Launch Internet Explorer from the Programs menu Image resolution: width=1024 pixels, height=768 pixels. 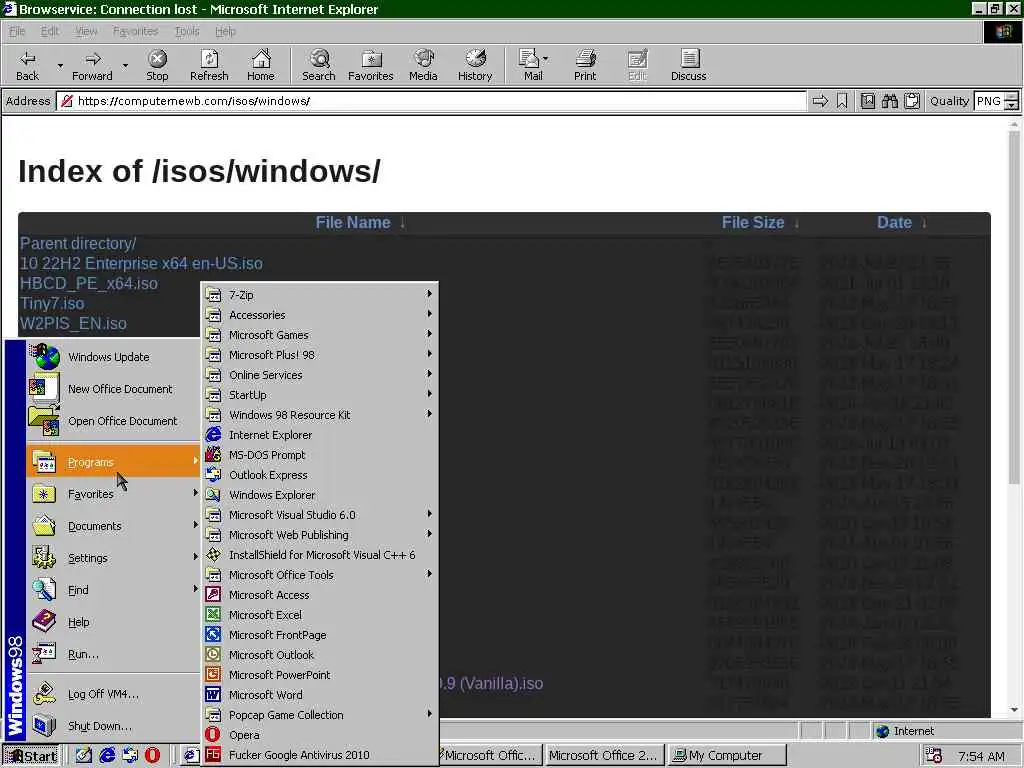[x=320, y=435]
